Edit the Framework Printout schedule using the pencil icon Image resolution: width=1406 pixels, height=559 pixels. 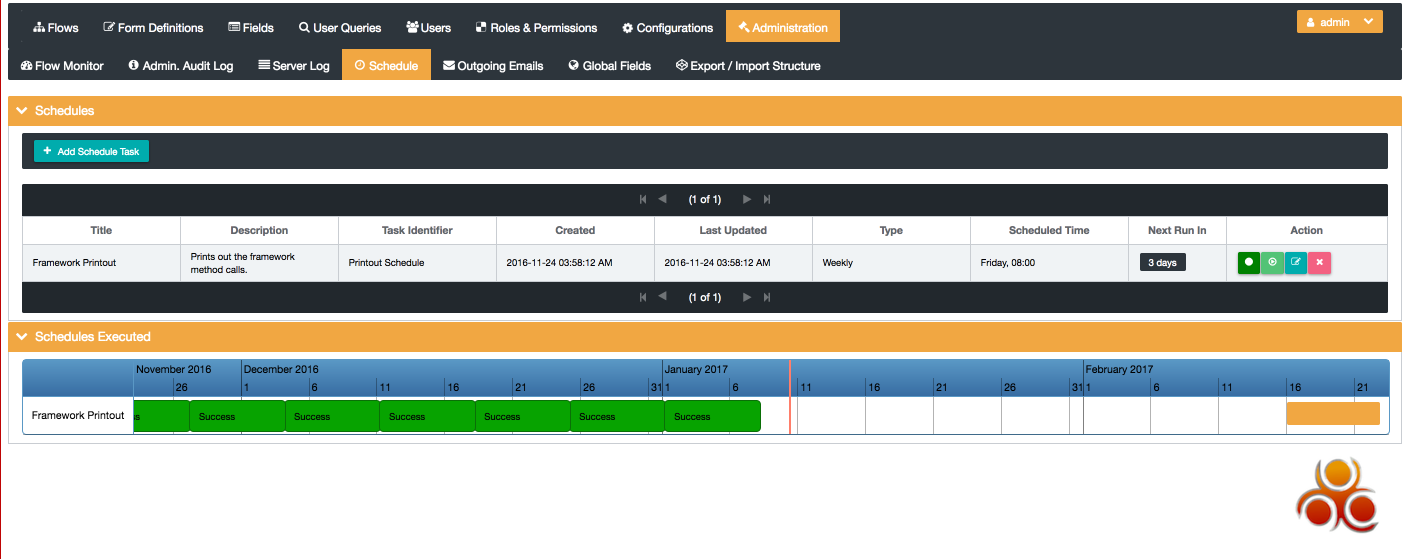[x=1296, y=263]
